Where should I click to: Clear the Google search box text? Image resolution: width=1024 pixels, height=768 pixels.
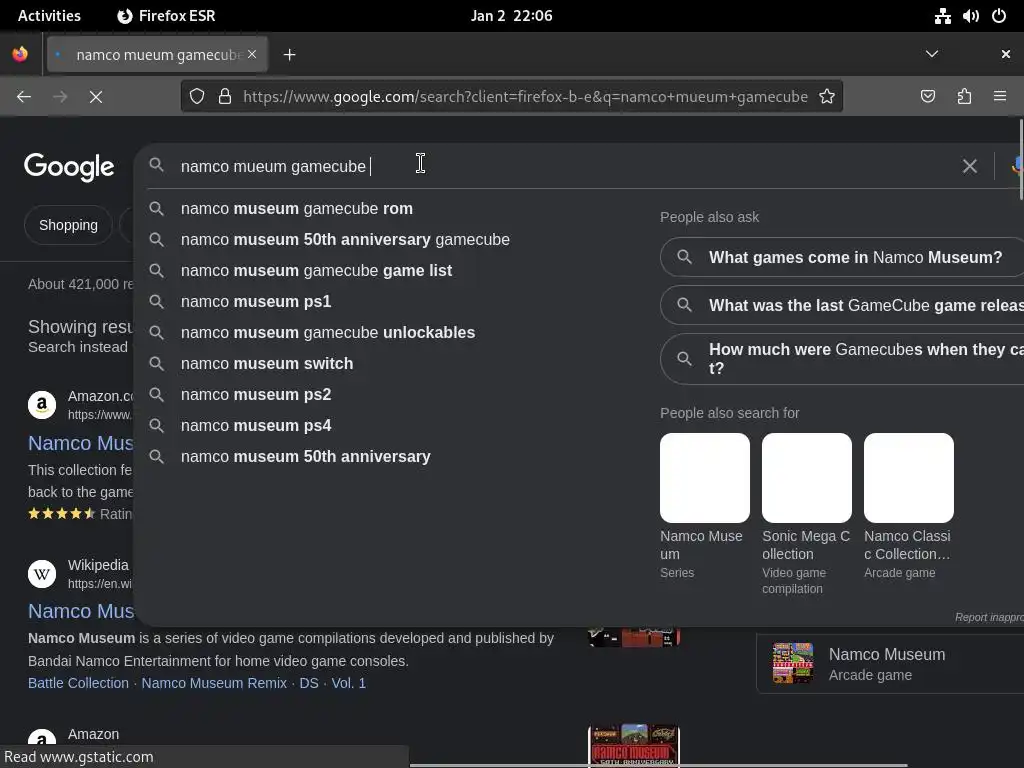point(970,167)
